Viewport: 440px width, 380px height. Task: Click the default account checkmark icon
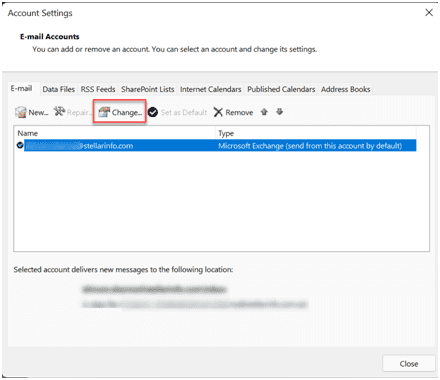click(20, 145)
